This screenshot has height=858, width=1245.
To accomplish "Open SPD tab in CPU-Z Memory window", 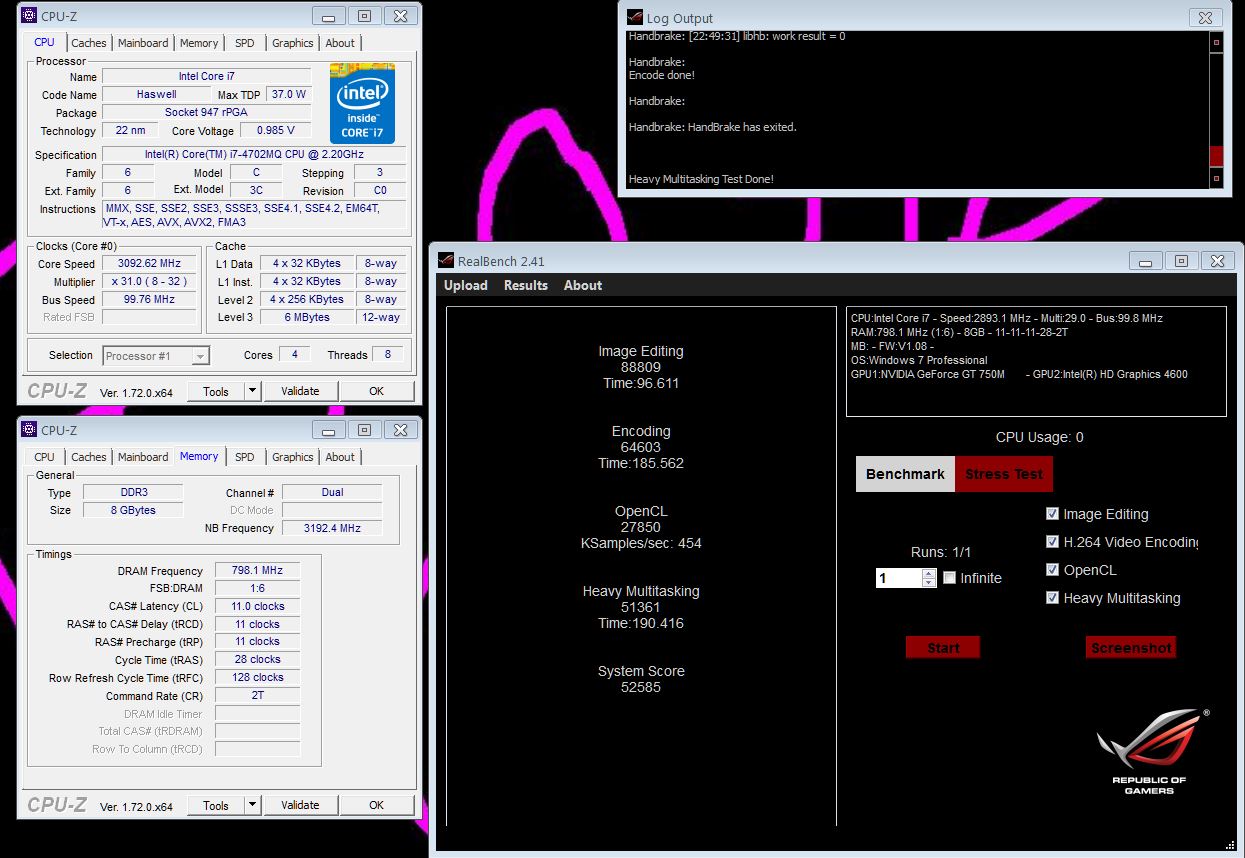I will click(245, 457).
